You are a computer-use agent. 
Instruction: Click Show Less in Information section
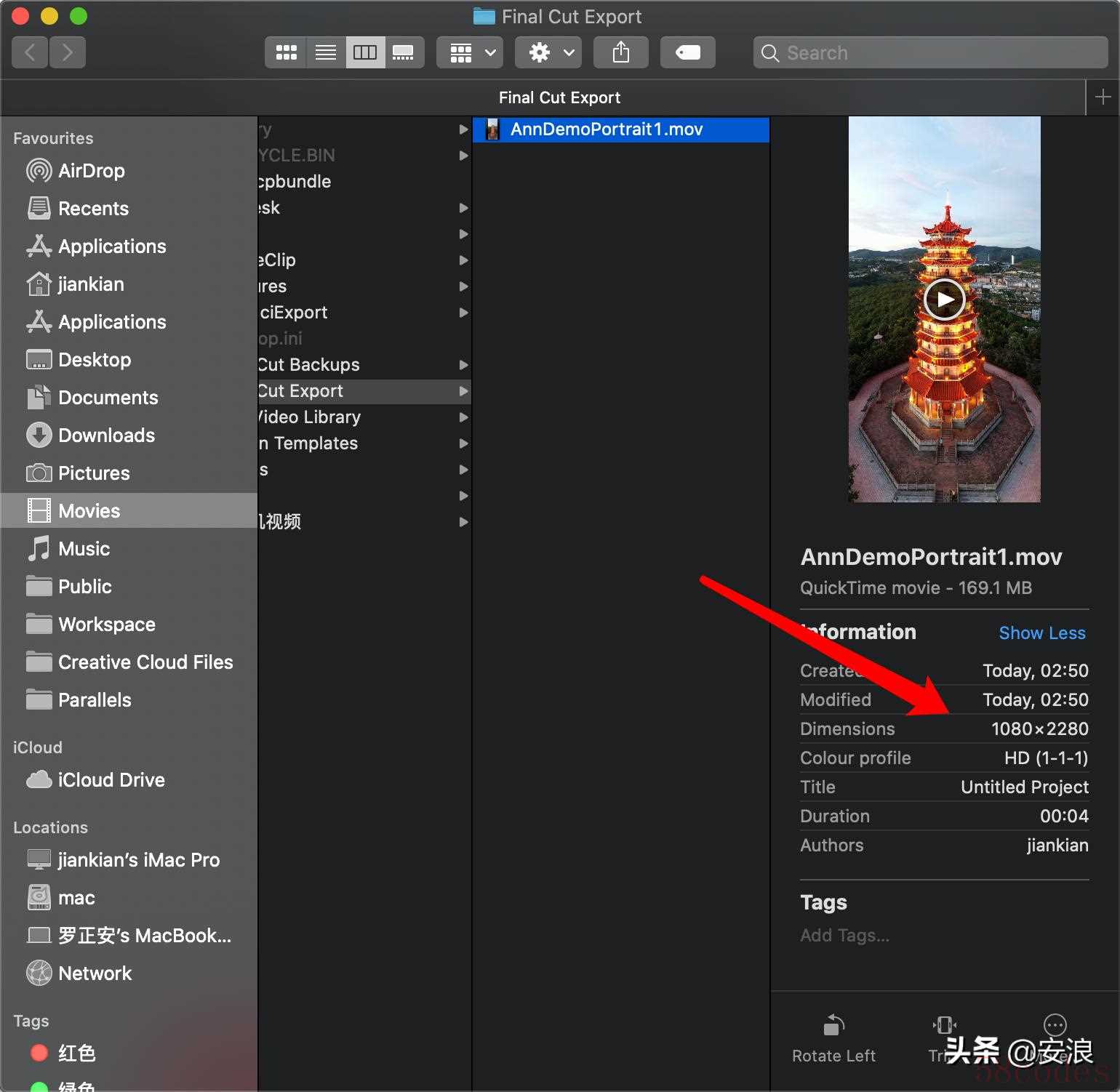[1041, 633]
